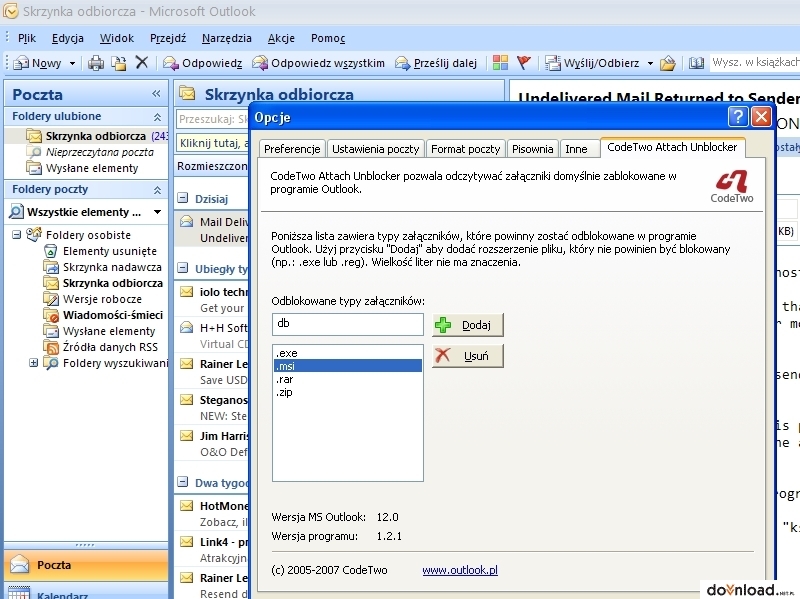Expand the Foldery wyszukiwania tree node

33,363
